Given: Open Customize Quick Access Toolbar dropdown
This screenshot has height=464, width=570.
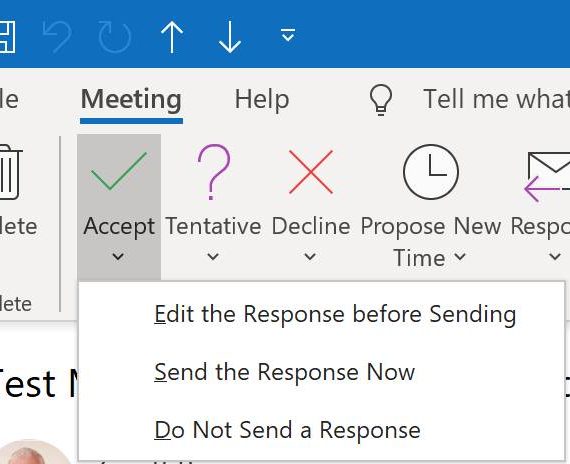Looking at the screenshot, I should click(x=288, y=35).
